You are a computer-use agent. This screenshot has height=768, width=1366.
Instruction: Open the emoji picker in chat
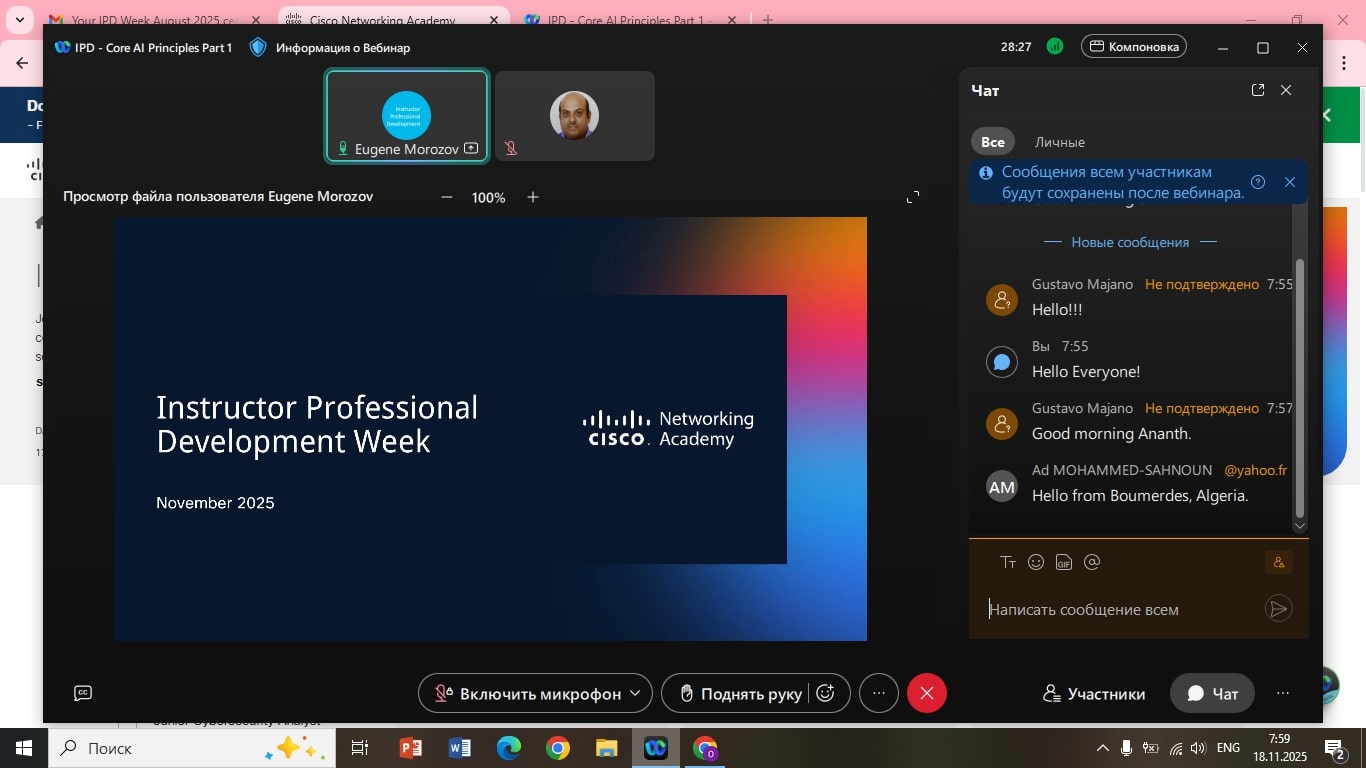[1036, 562]
